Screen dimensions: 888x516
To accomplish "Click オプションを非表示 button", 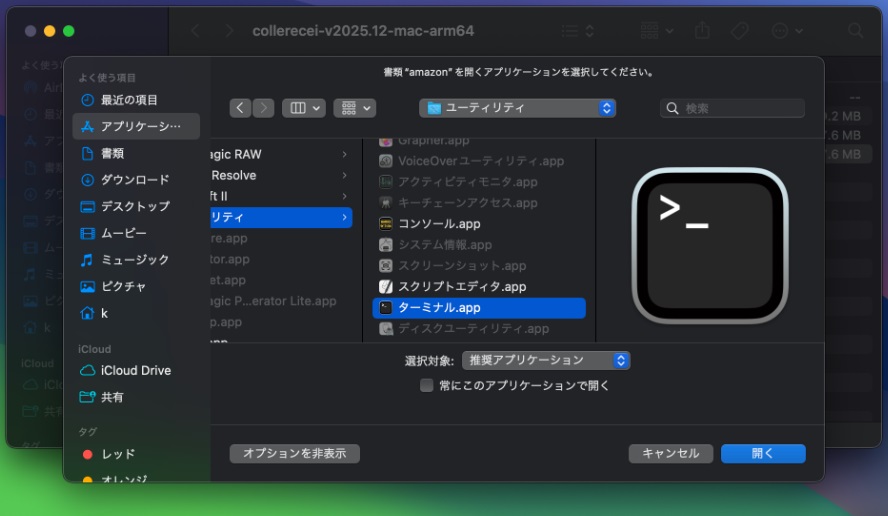I will (294, 453).
